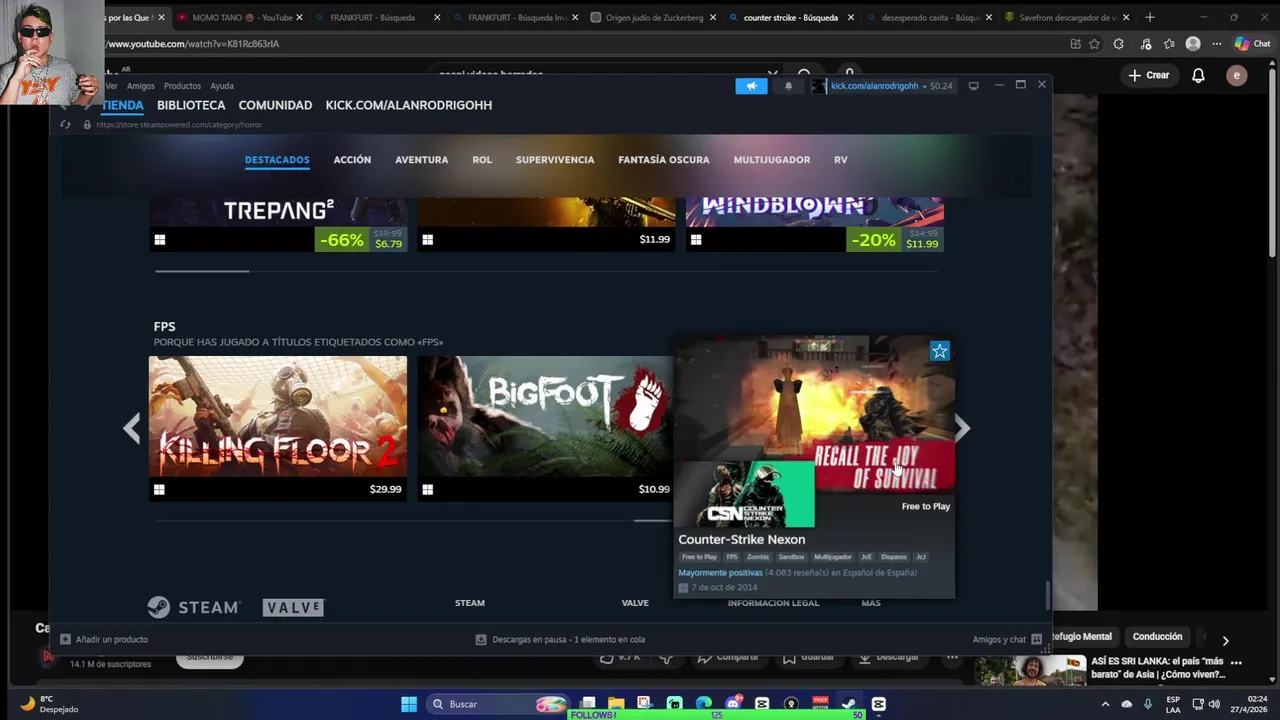This screenshot has width=1280, height=720.
Task: Open Copilot Chat in browser toolbar
Action: click(x=1252, y=44)
